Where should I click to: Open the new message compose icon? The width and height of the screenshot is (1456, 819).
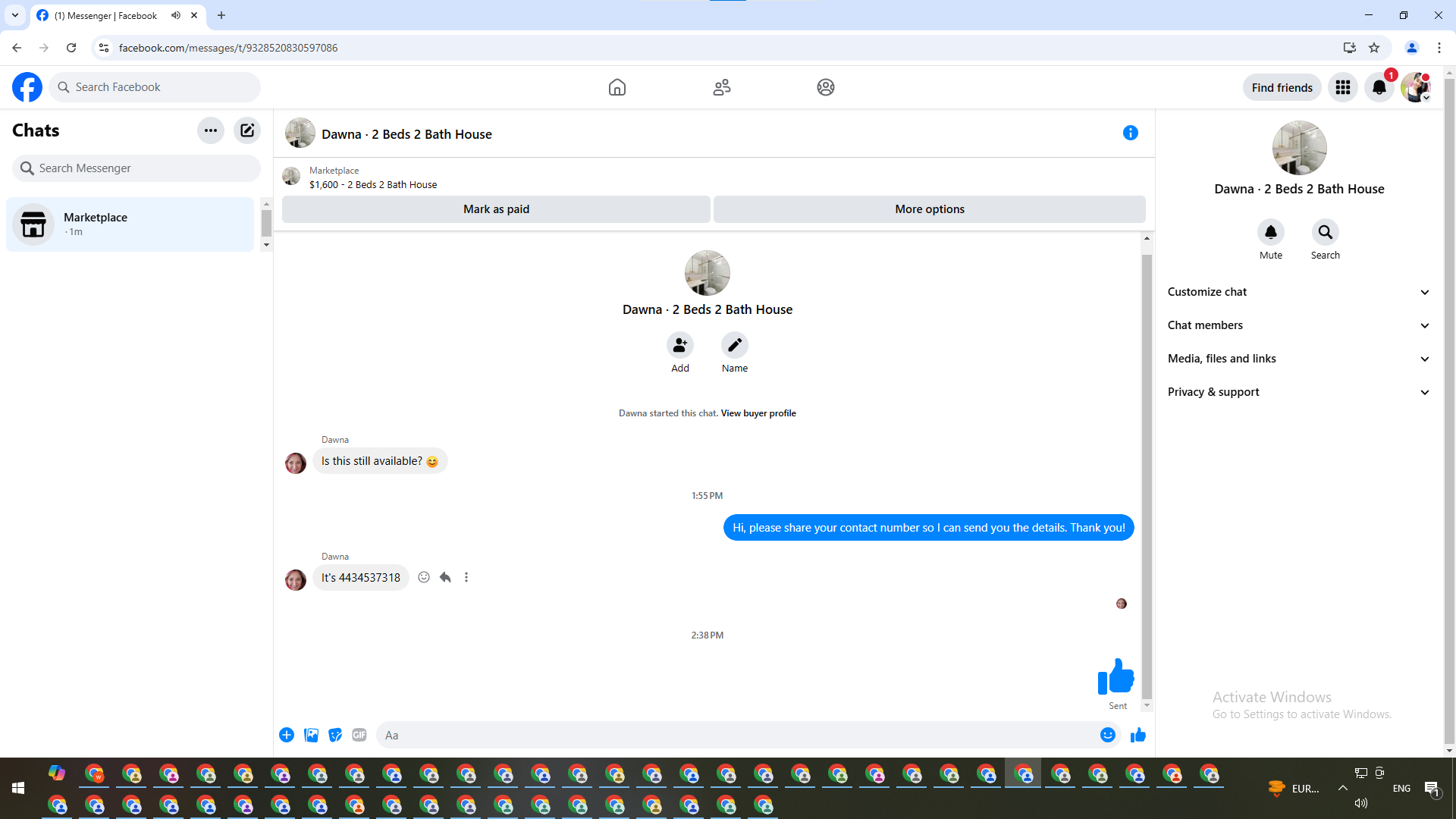coord(247,130)
